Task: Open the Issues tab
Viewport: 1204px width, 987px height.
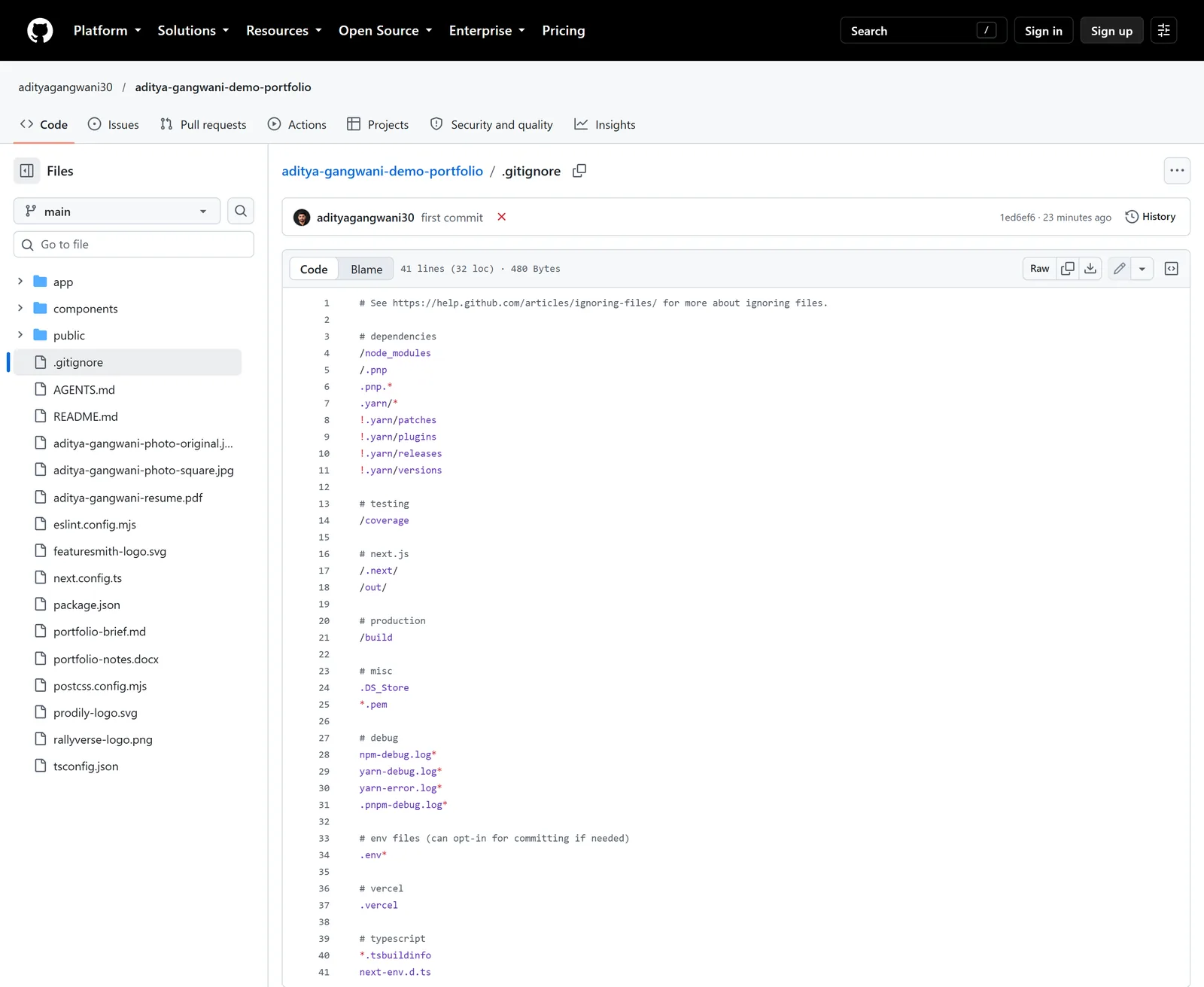Action: point(114,124)
